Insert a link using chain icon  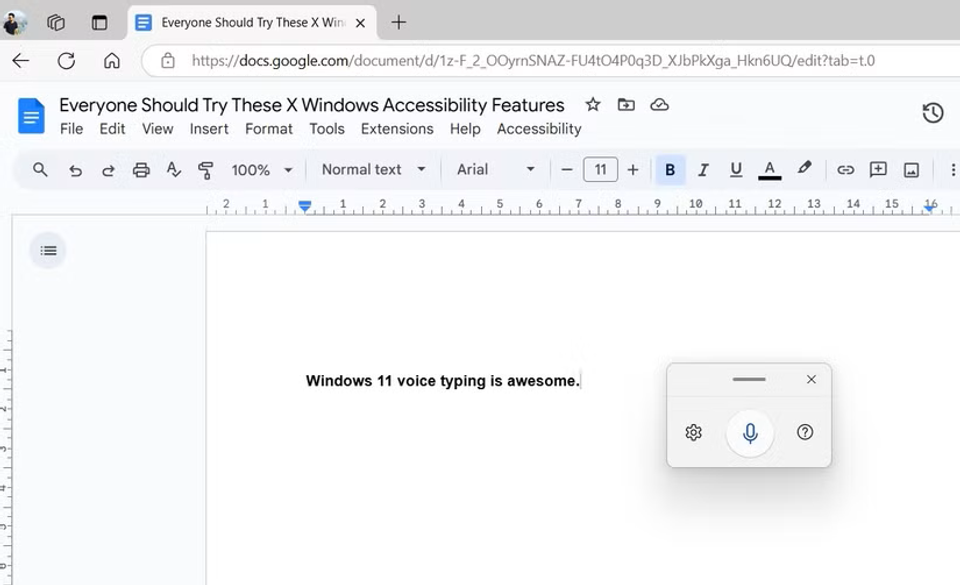pos(846,170)
